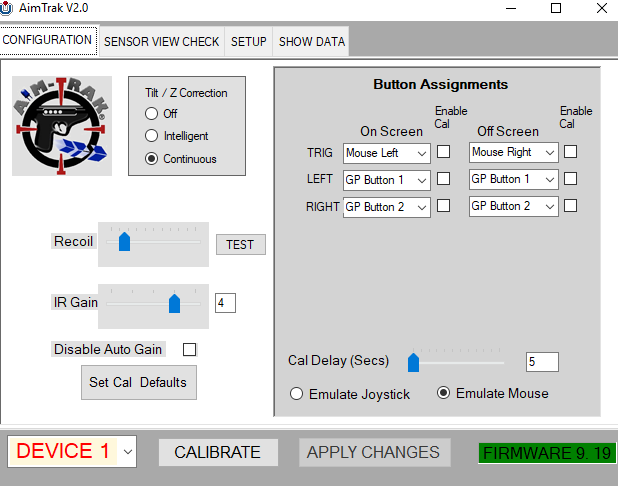Screen dimensions: 618x486
Task: Click the FIRMWARE 9.19 indicator
Action: pyautogui.click(x=547, y=453)
